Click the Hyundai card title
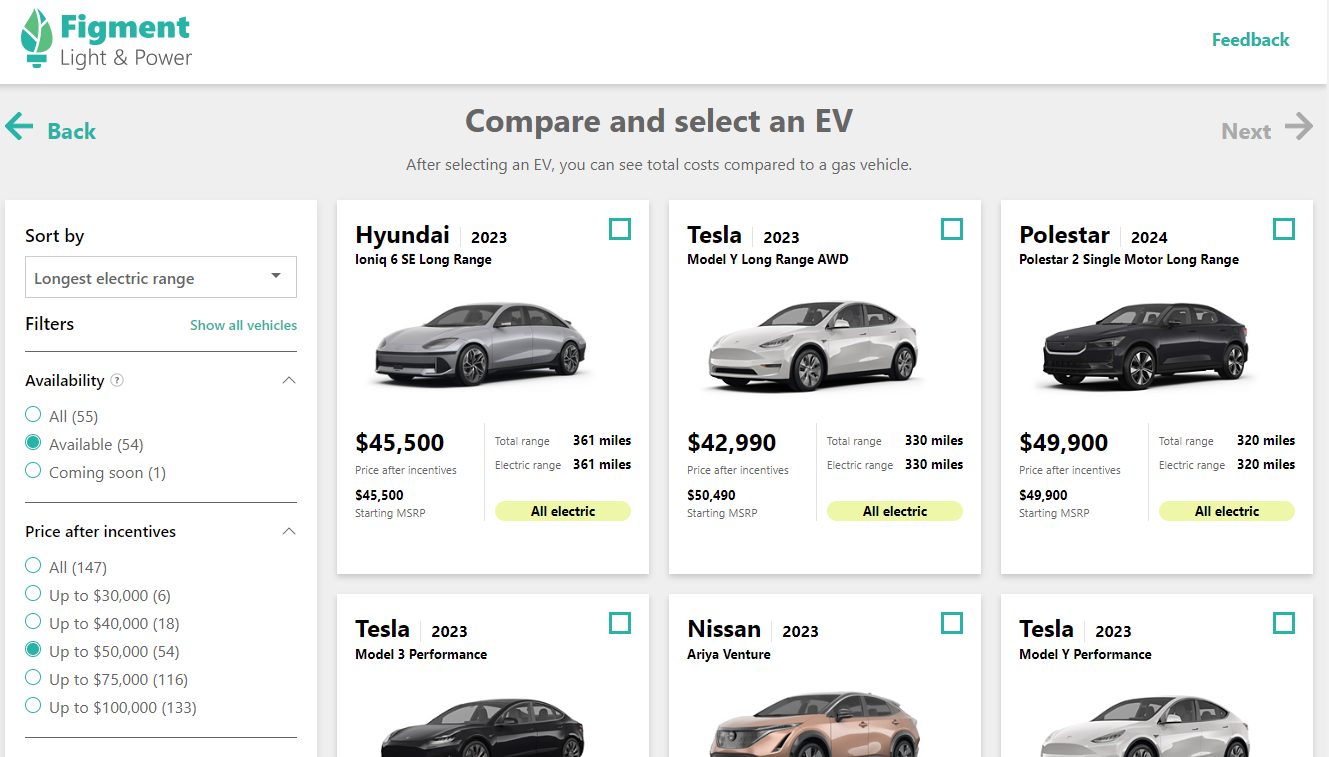Image resolution: width=1329 pixels, height=757 pixels. tap(402, 235)
